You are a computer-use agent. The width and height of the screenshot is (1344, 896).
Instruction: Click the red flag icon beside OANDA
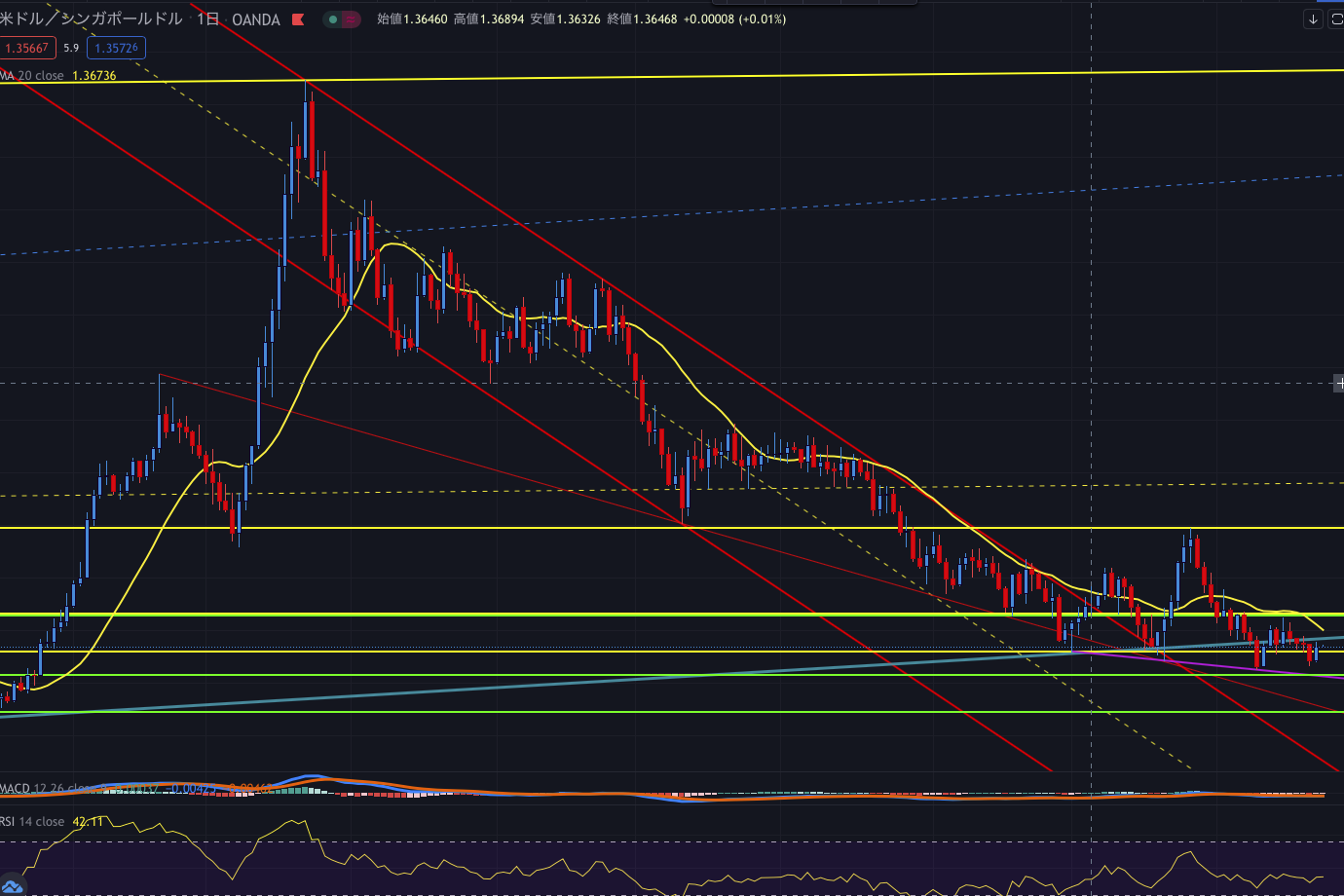(298, 19)
